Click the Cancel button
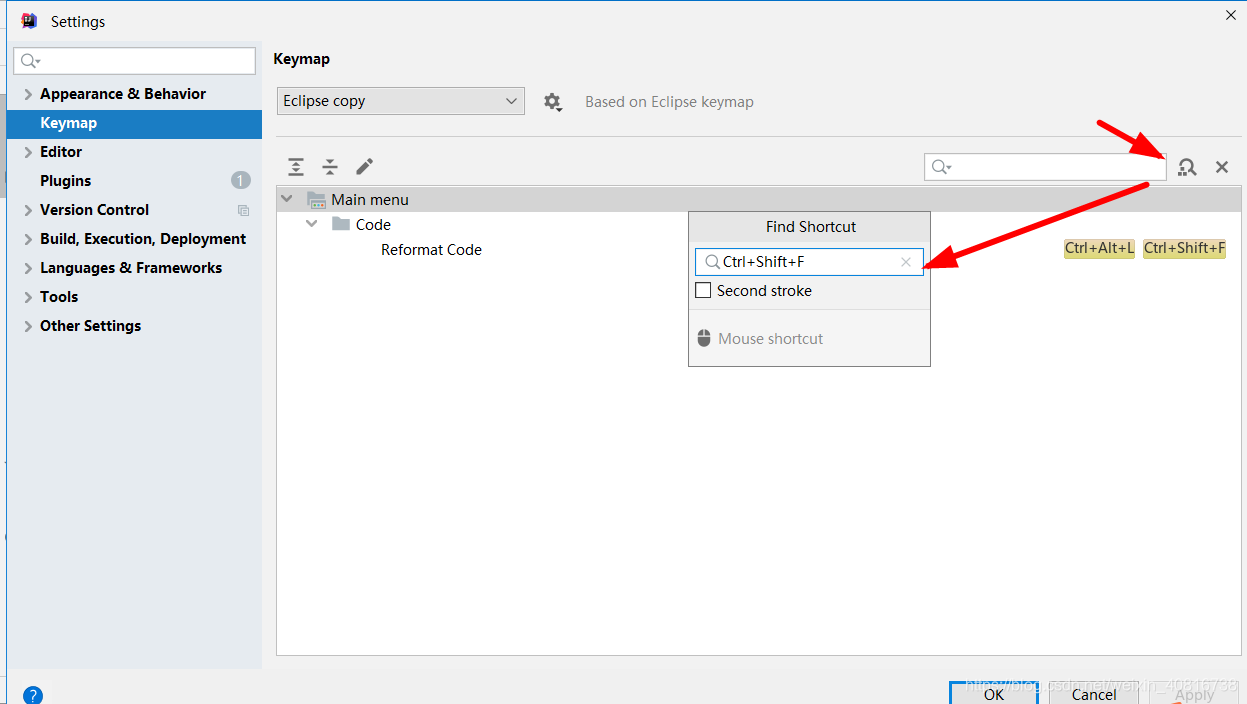 1094,693
